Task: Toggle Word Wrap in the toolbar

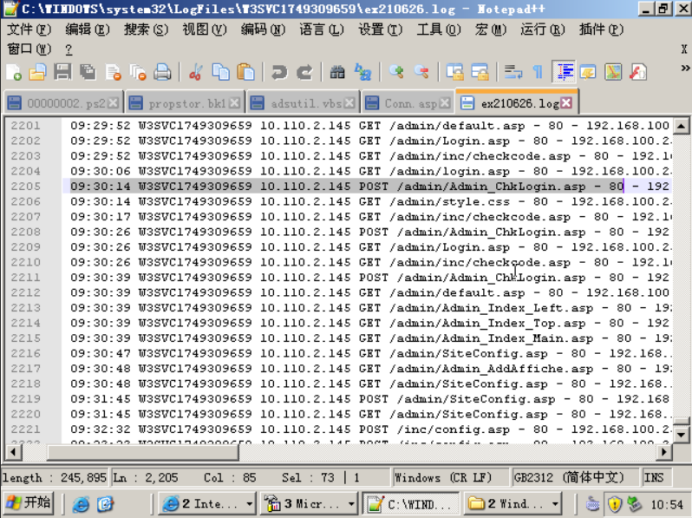Action: [513, 72]
